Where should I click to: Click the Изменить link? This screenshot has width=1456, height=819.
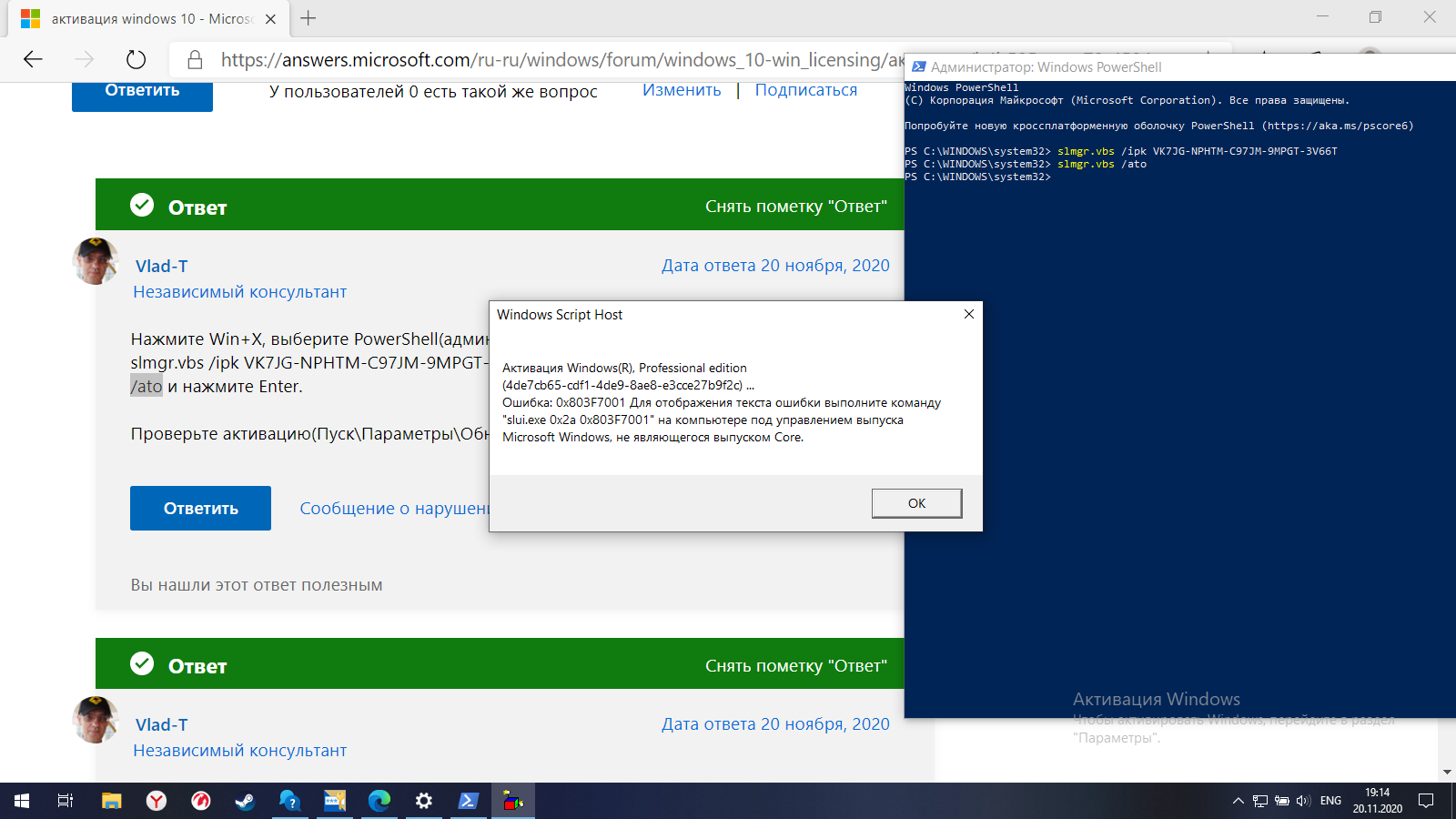point(682,90)
